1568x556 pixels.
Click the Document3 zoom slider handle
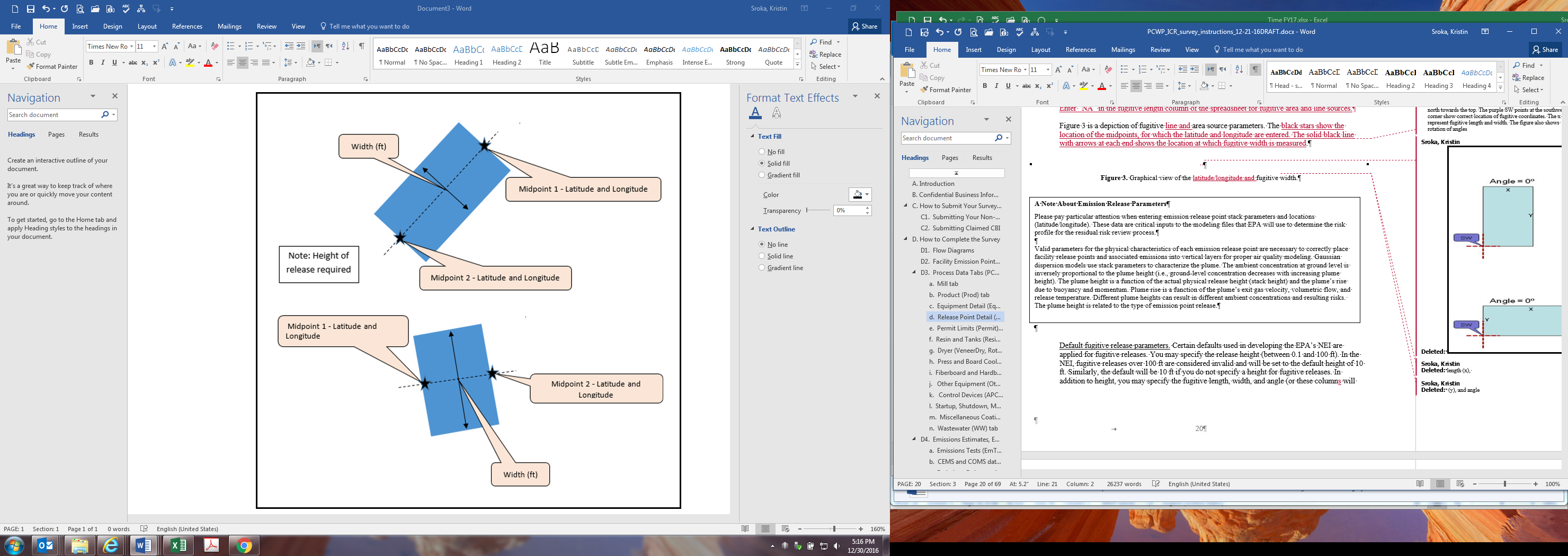click(x=834, y=528)
